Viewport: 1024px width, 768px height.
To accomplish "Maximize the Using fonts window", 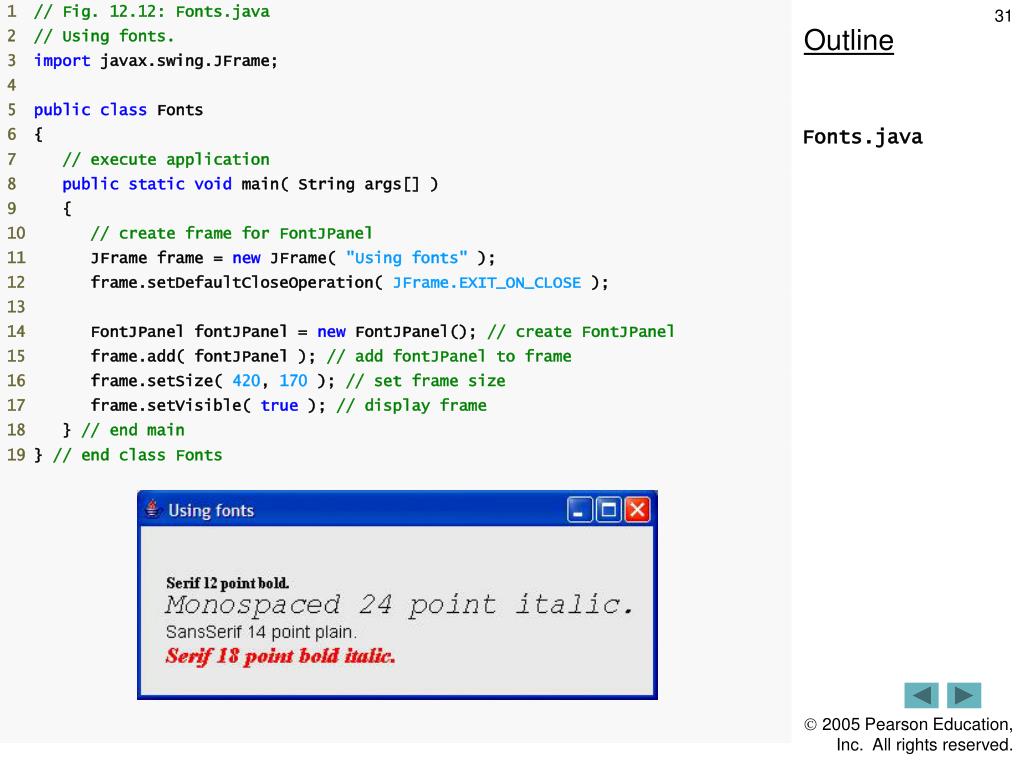I will pyautogui.click(x=609, y=510).
